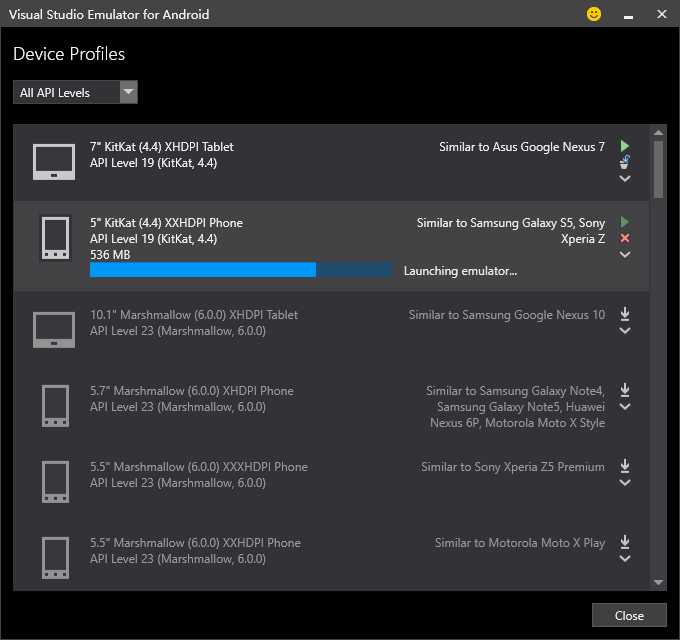
Task: Click '5.7" Marshmallow (6.0.0) XHDPI Phone' title
Action: point(192,391)
